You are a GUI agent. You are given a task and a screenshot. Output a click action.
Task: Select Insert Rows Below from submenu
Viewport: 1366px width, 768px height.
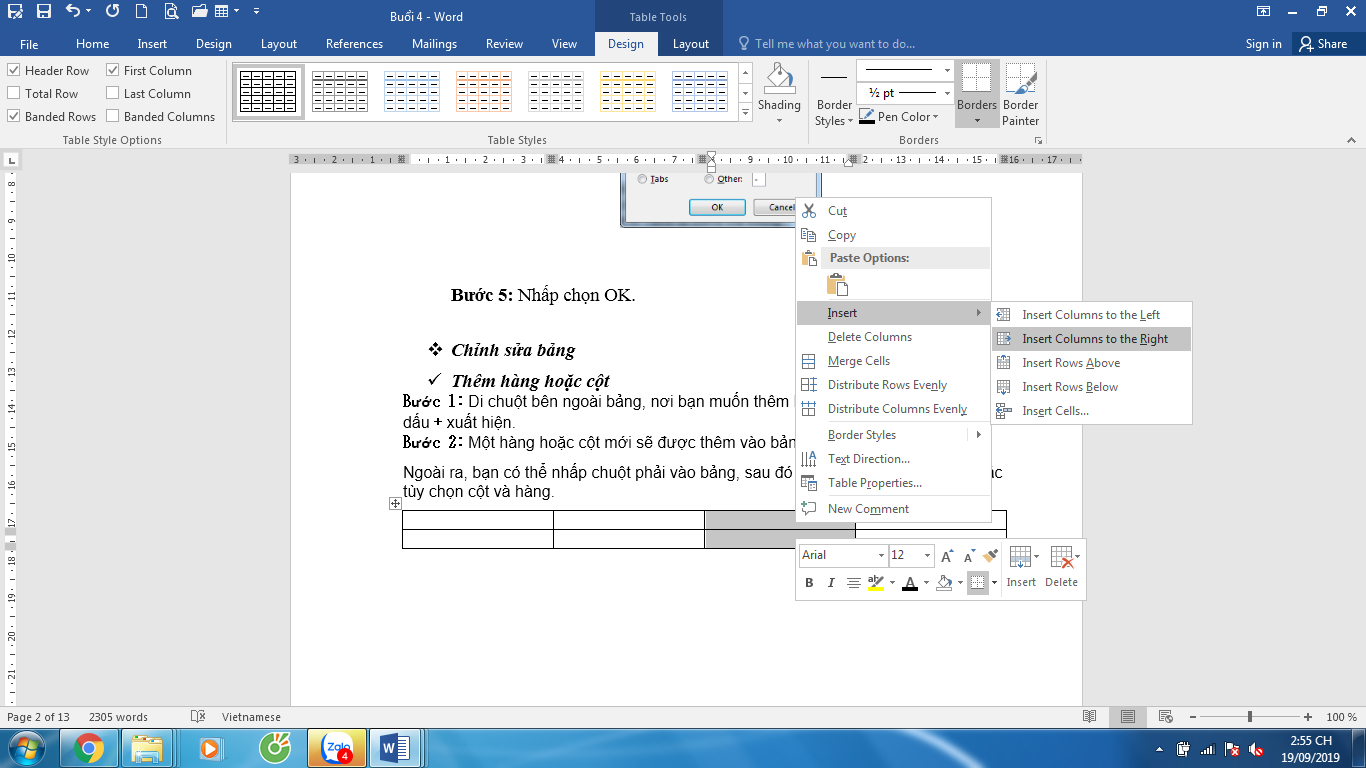click(x=1092, y=387)
